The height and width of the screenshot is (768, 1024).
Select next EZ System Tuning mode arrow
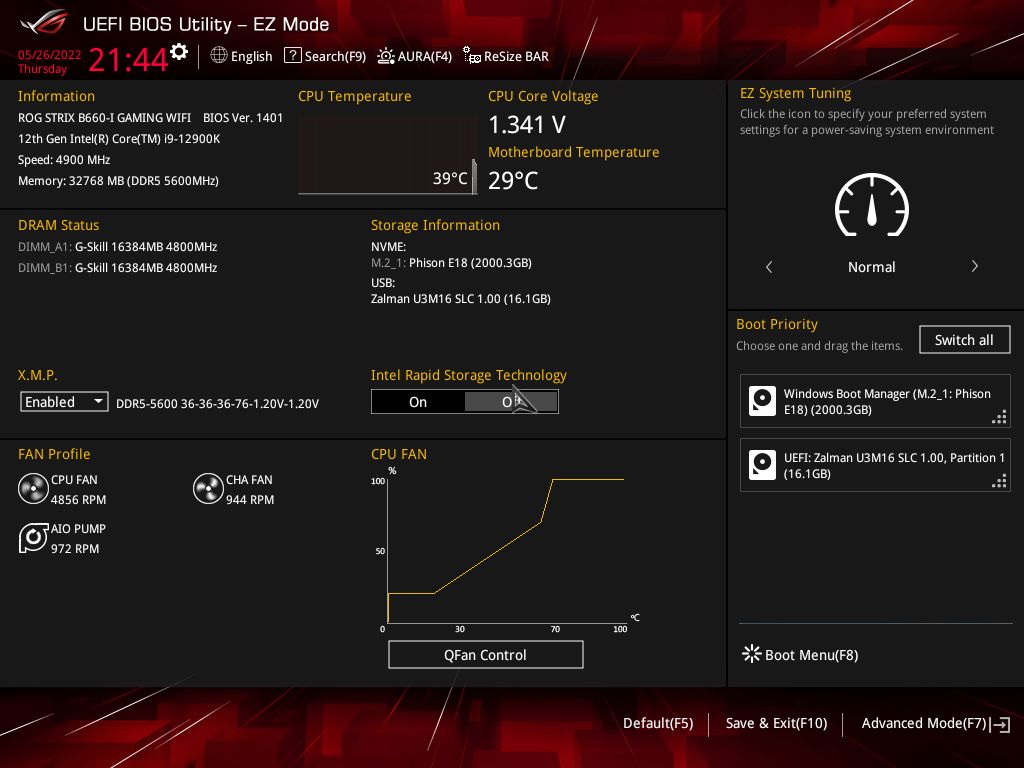974,266
